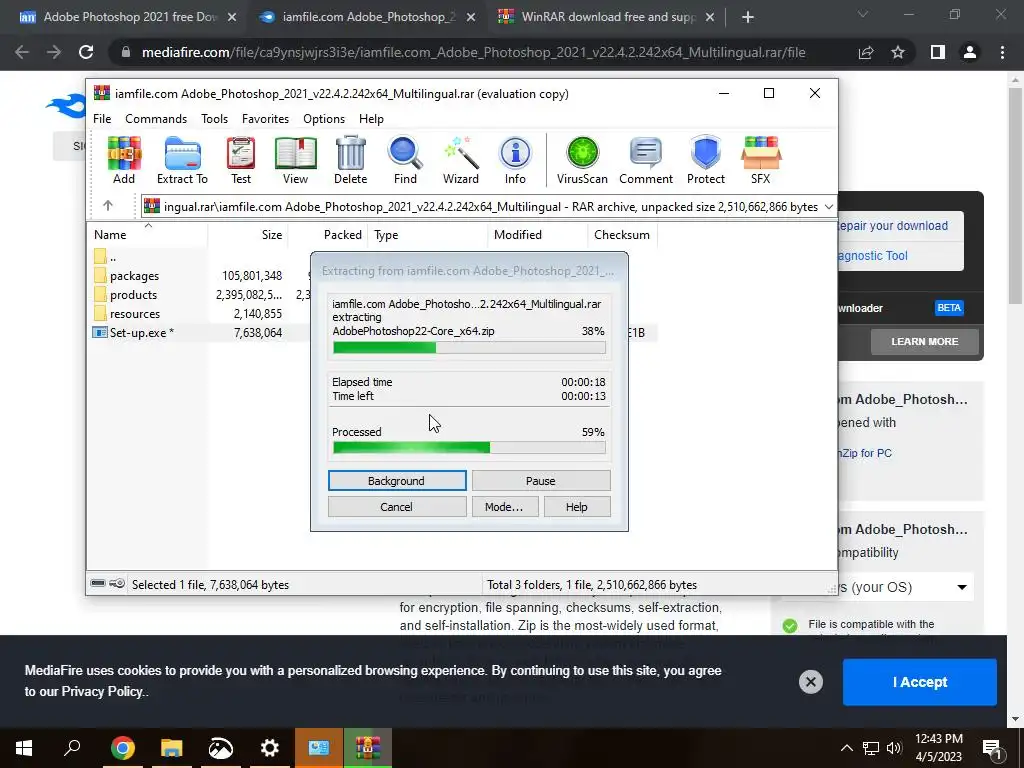1024x768 pixels.
Task: Click WinRAR taskbar icon
Action: pyautogui.click(x=368, y=748)
